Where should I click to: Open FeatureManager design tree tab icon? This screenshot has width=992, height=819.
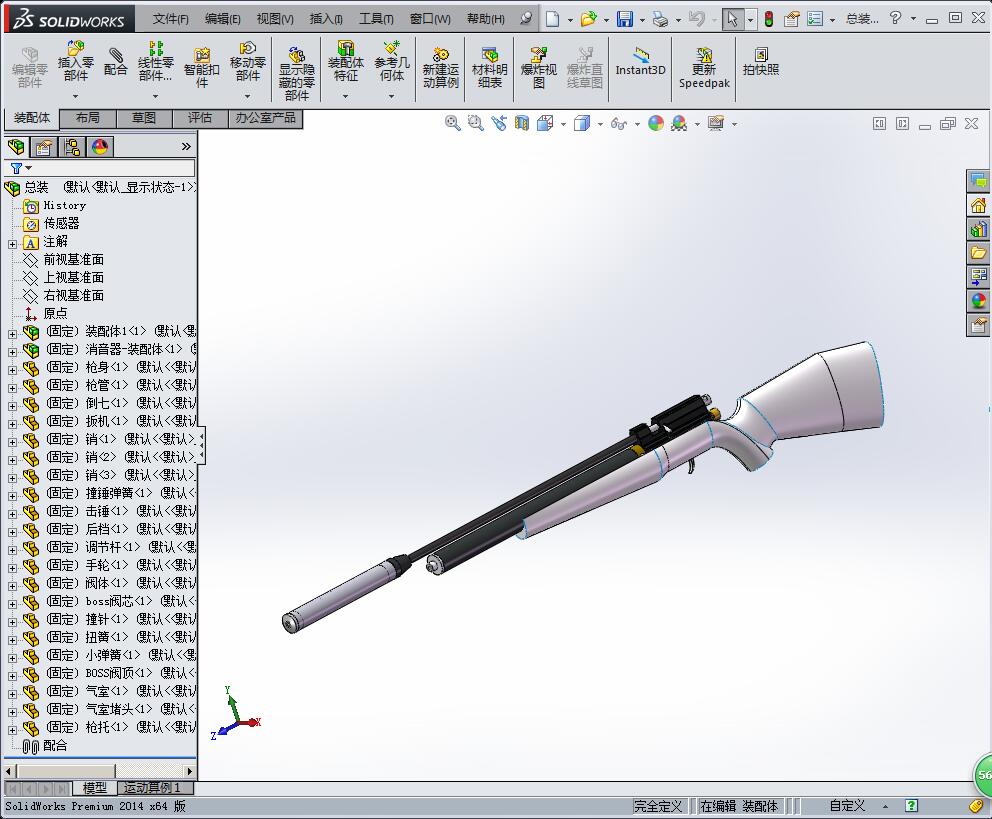pos(16,147)
